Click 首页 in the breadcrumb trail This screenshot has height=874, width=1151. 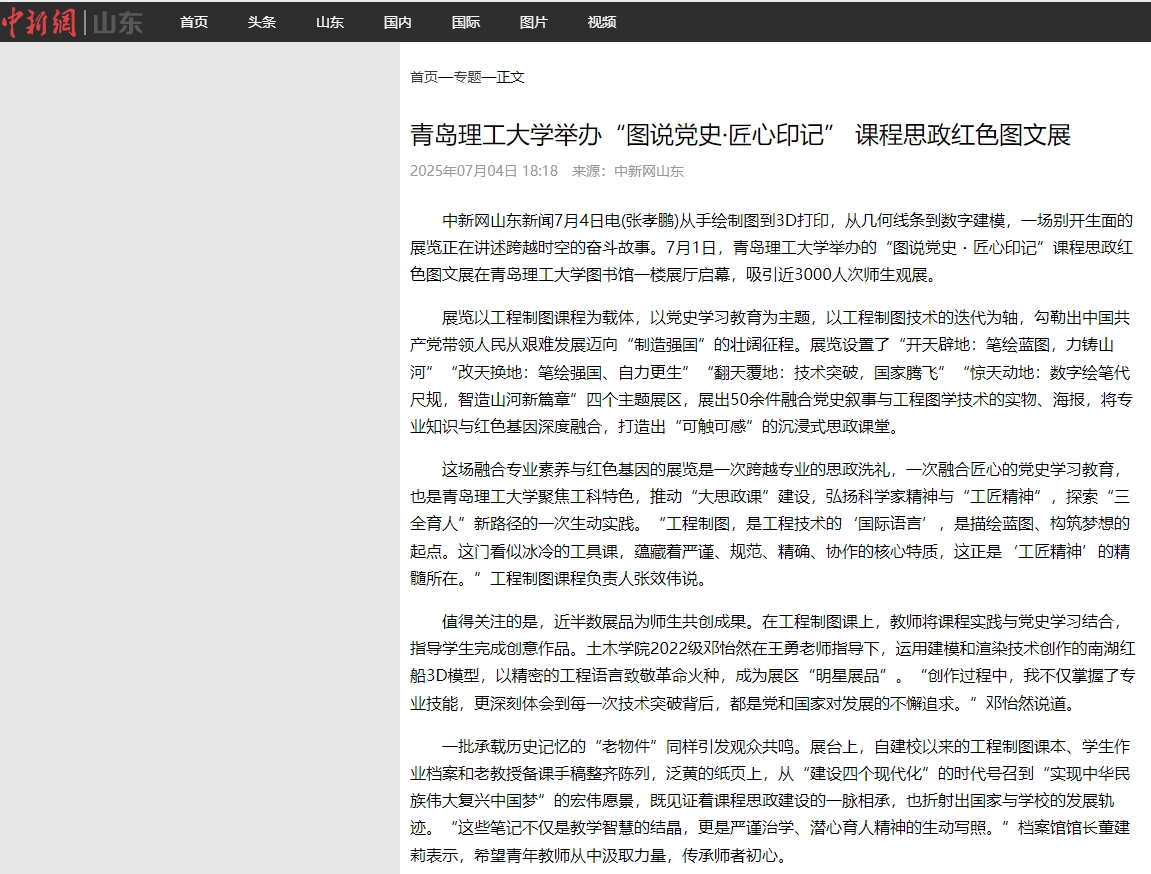(x=424, y=77)
